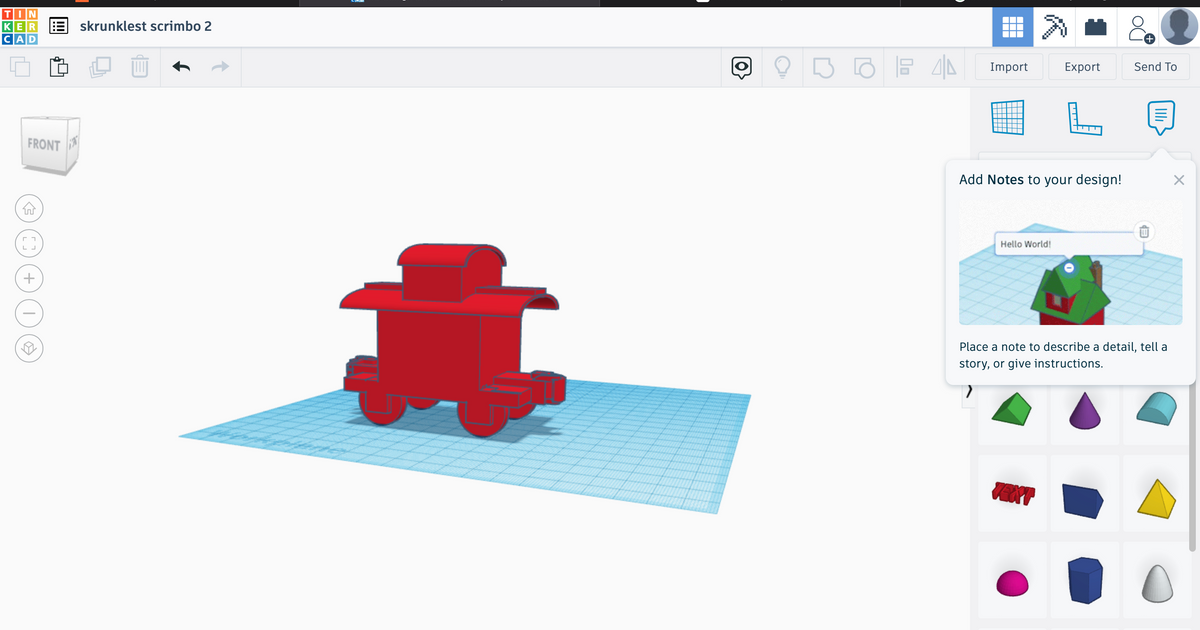Toggle perspective view in left sidebar
This screenshot has height=630, width=1200.
tap(29, 348)
